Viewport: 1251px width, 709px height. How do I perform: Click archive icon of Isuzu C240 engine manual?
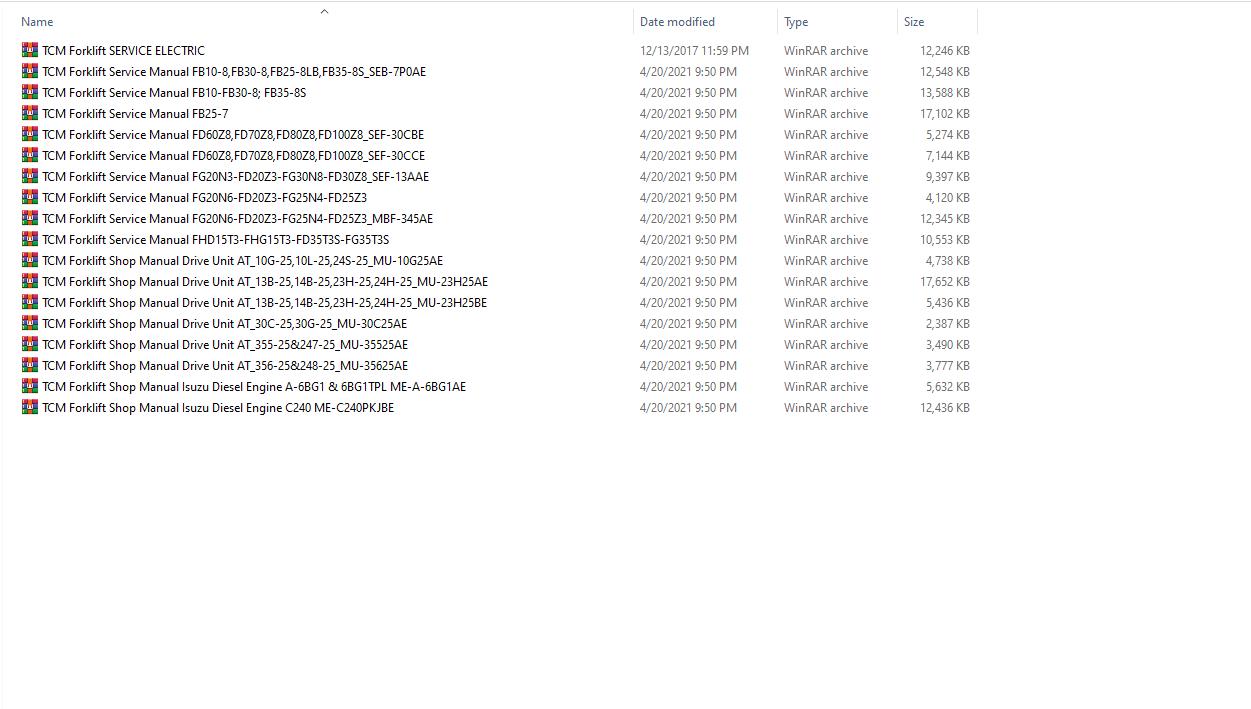pyautogui.click(x=30, y=407)
